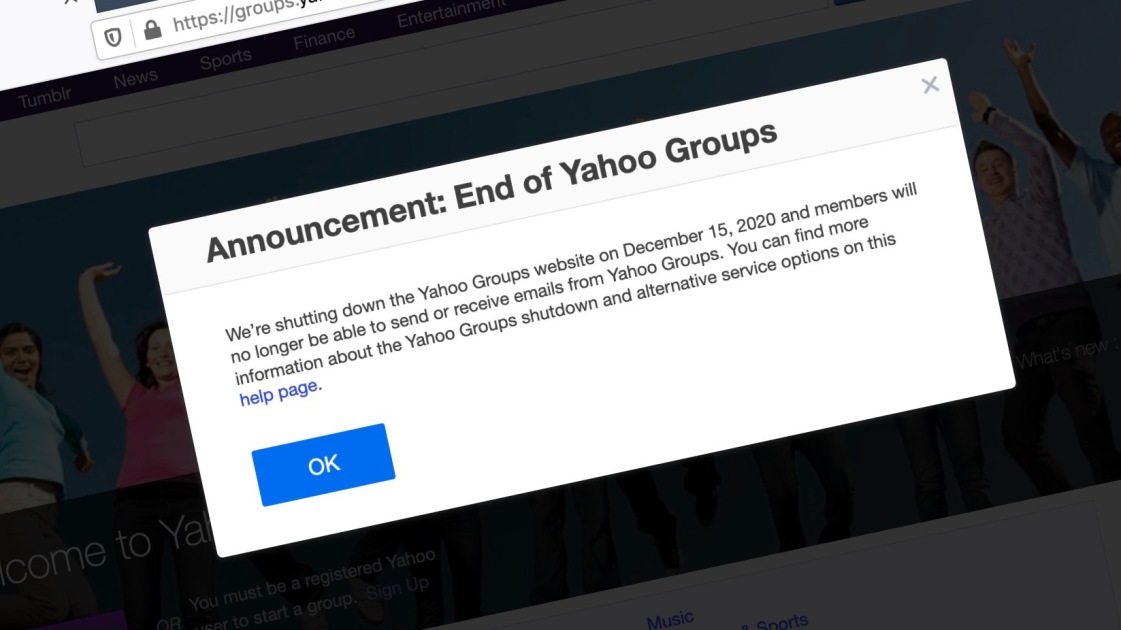Select Sports in the top navigation bar
1121x630 pixels.
[225, 60]
